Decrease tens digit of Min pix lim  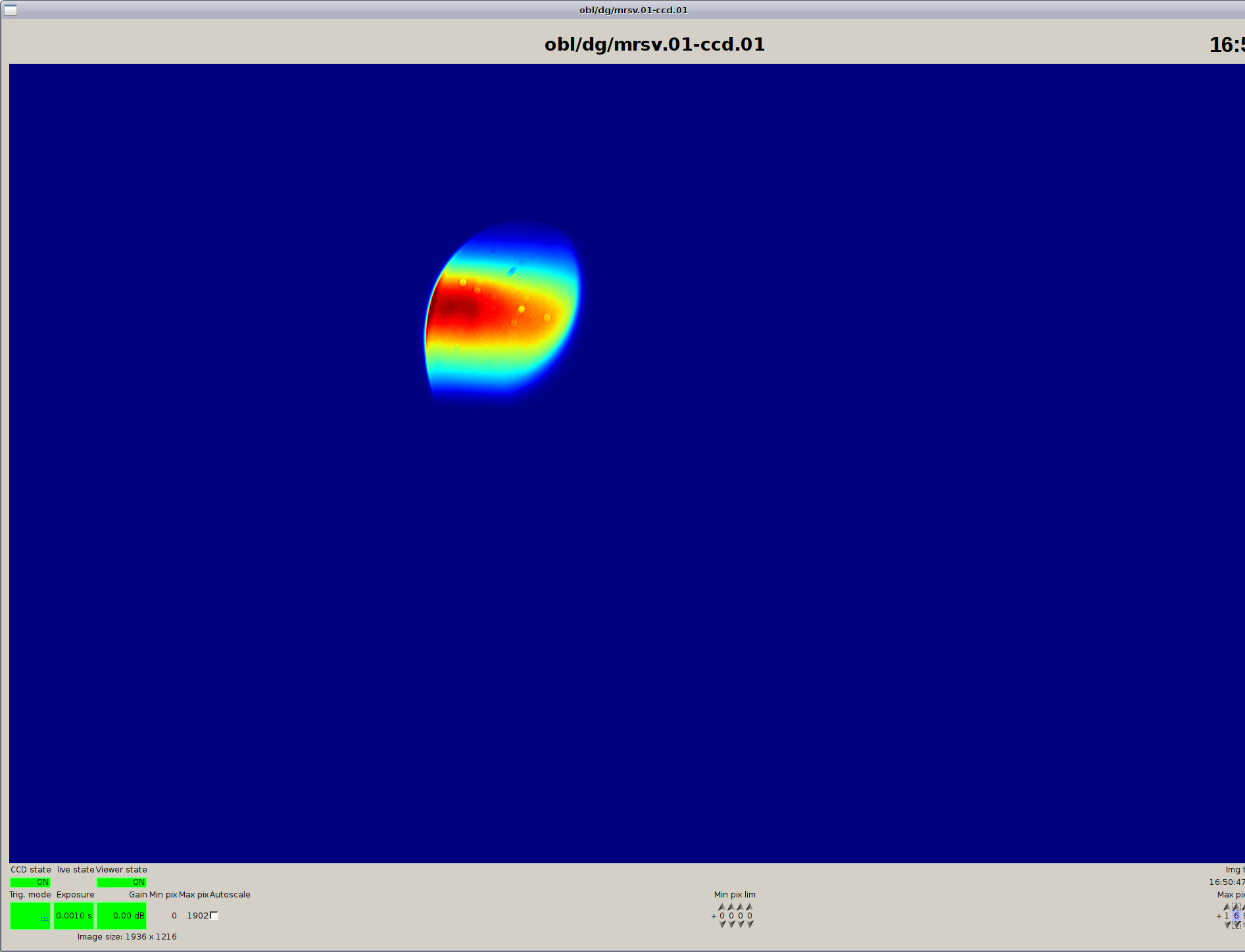click(x=741, y=924)
